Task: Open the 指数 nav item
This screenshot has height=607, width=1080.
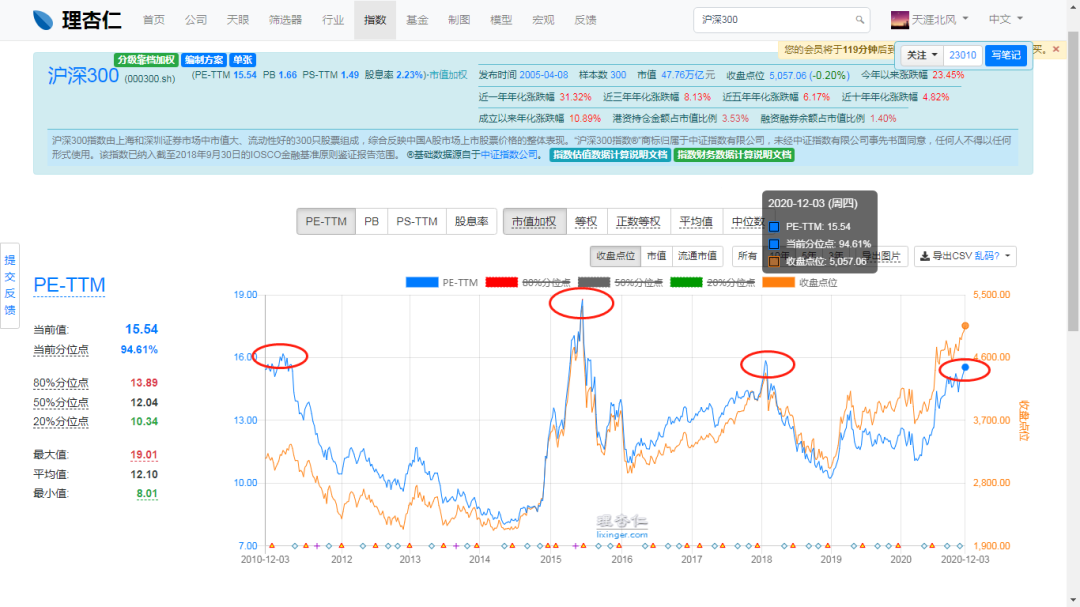Action: [375, 20]
